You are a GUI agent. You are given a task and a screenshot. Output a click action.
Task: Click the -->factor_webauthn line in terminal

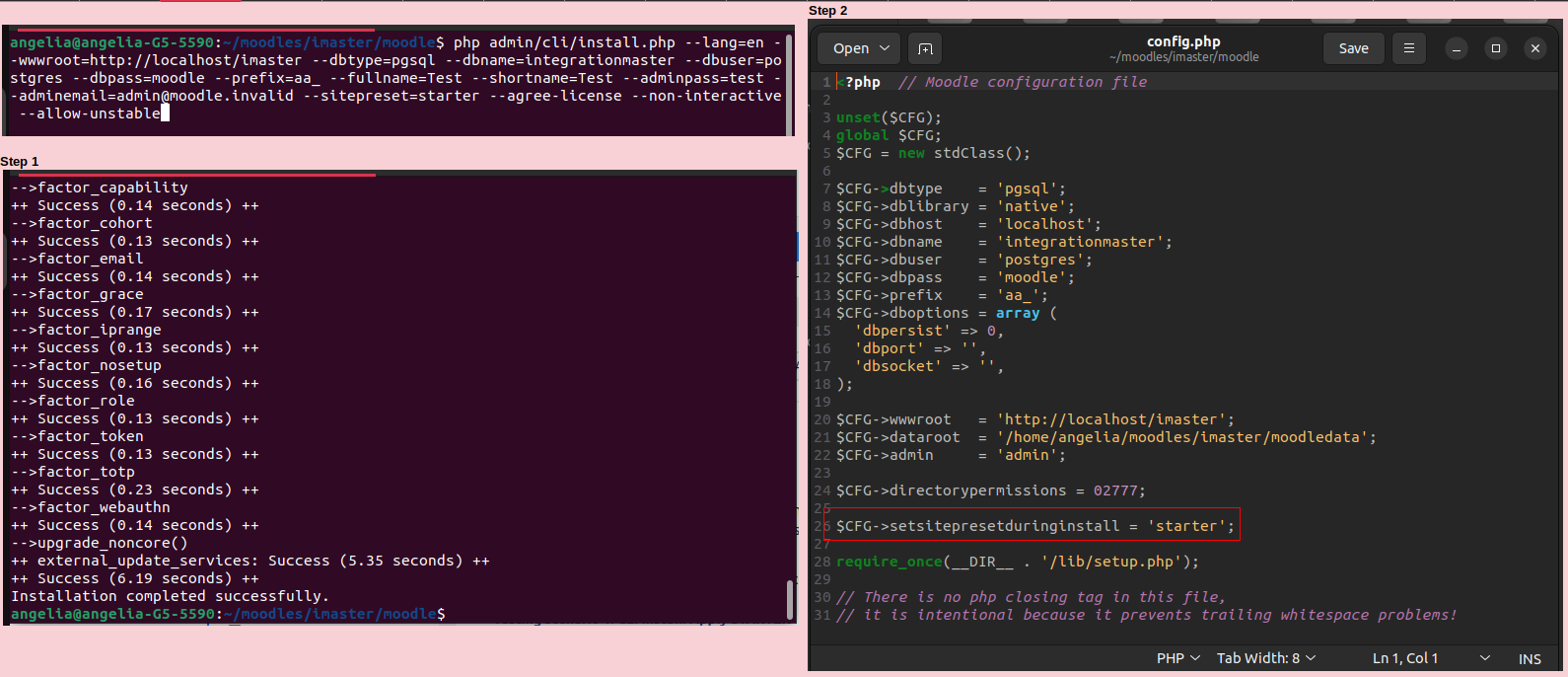pos(91,507)
